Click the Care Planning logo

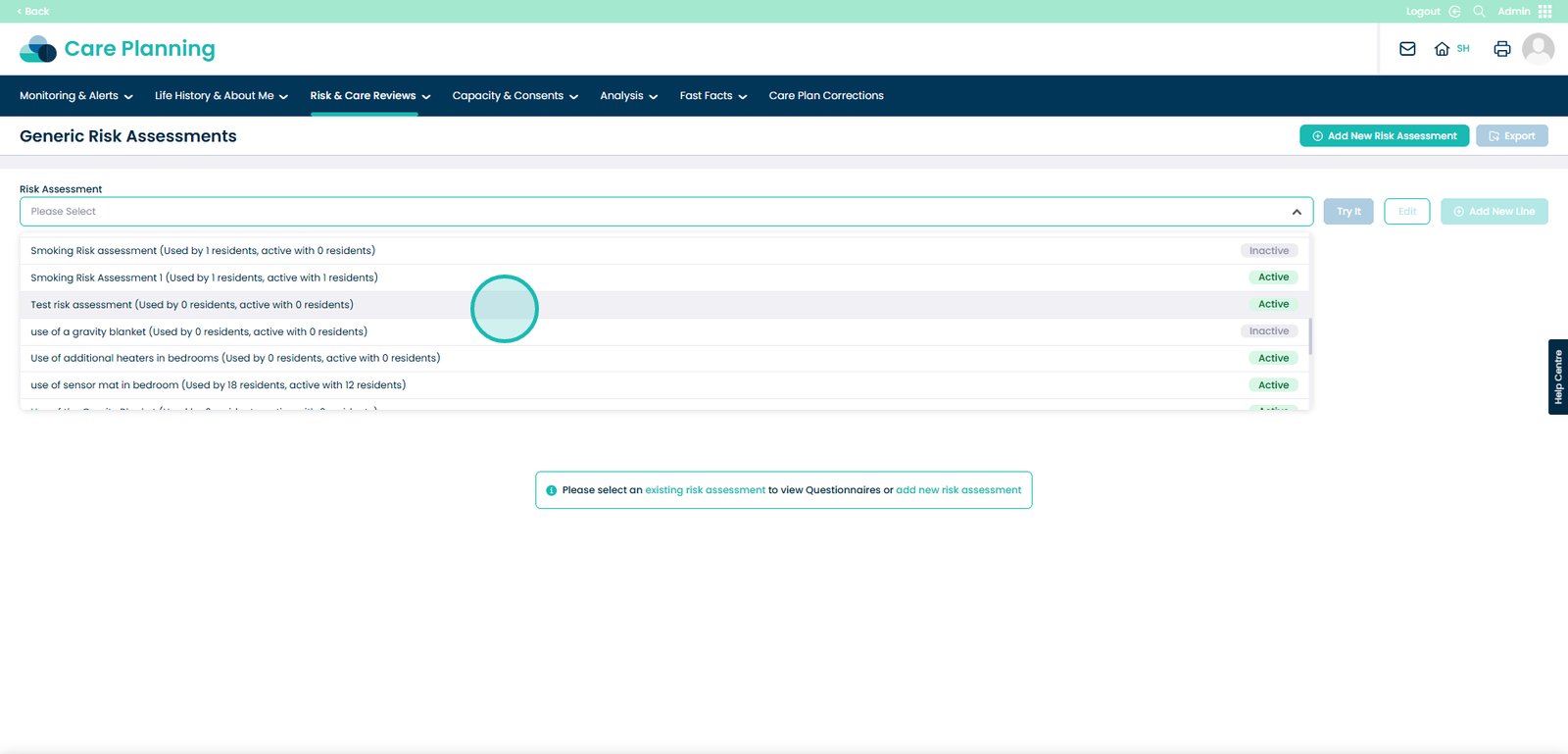pyautogui.click(x=118, y=49)
